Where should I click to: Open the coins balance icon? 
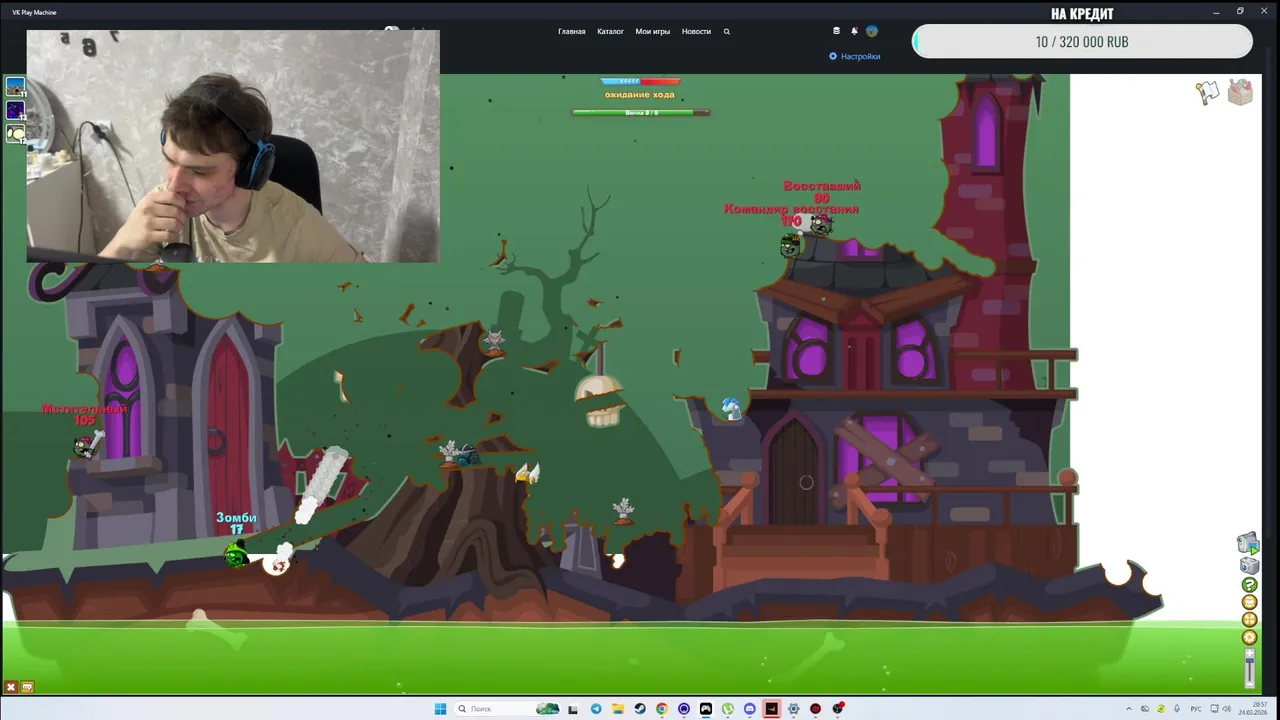(836, 31)
